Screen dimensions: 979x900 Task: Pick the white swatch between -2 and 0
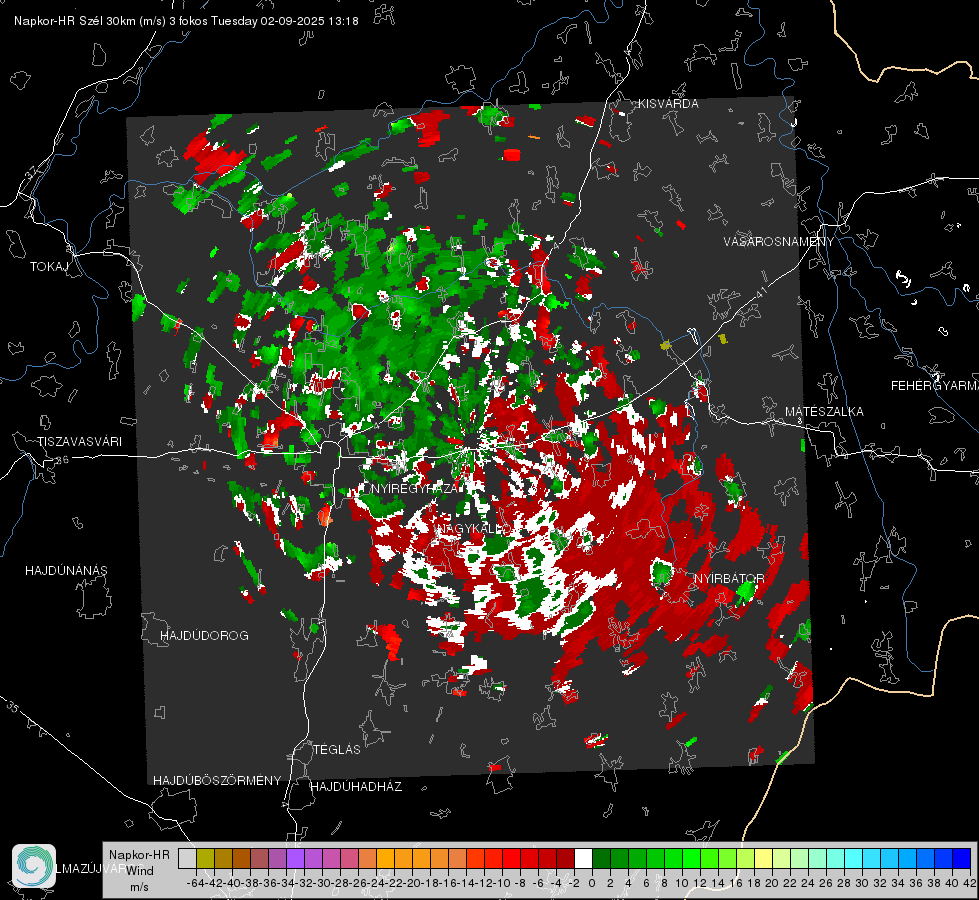coord(583,859)
